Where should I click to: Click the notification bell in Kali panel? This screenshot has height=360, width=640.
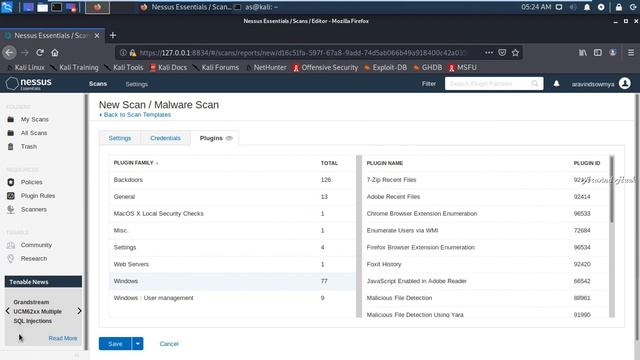(587, 7)
